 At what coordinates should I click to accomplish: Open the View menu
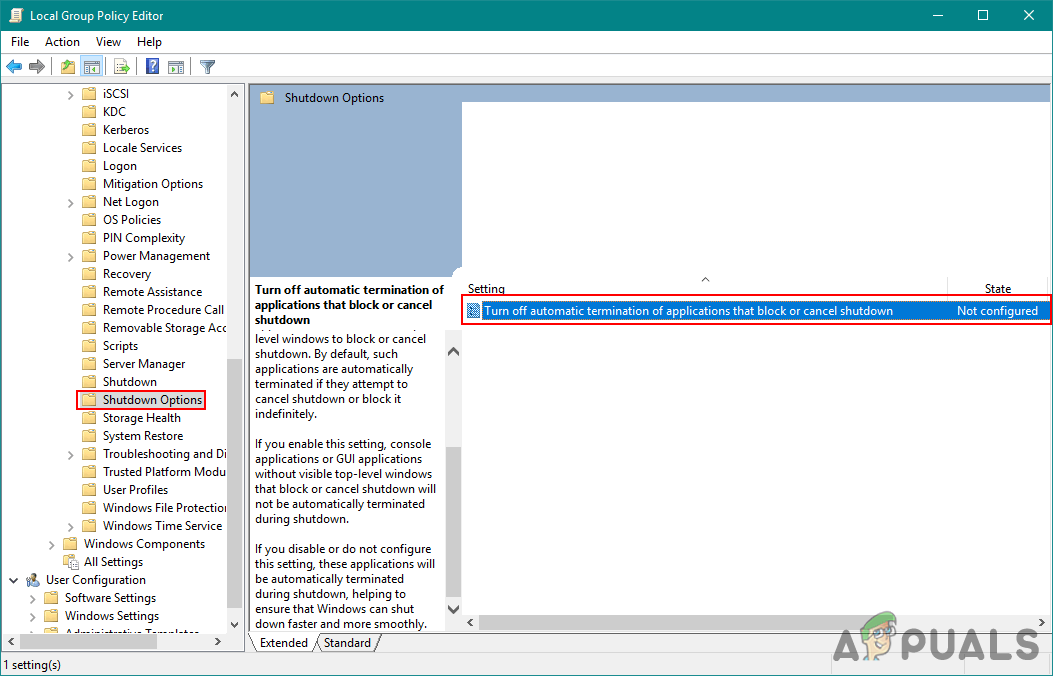coord(108,42)
